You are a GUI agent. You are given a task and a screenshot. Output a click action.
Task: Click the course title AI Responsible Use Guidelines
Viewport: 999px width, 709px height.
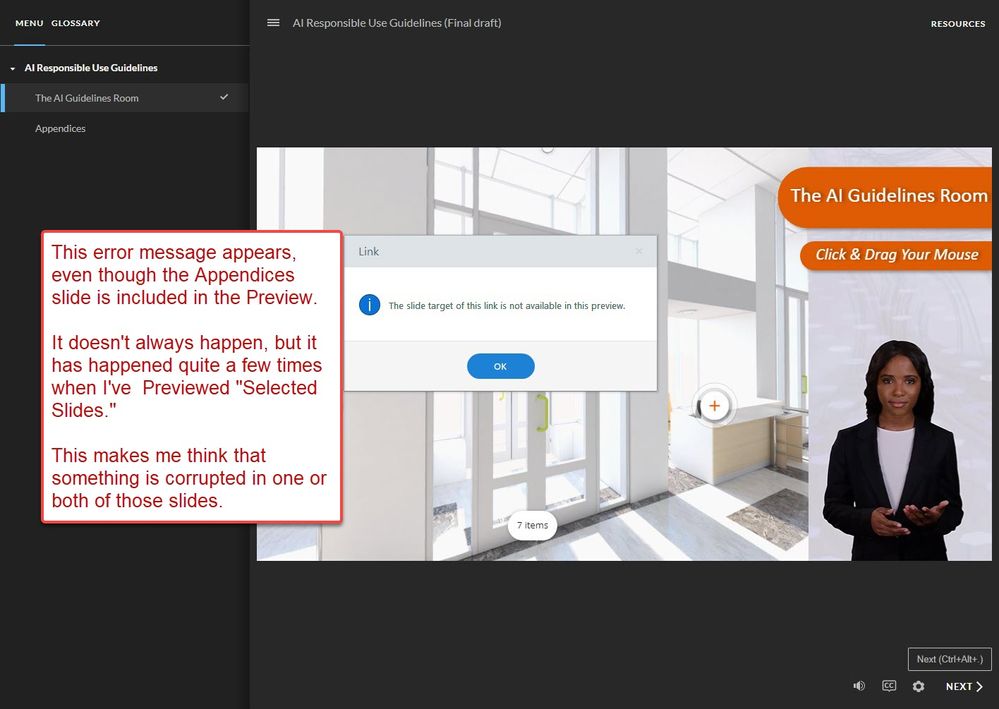coord(396,23)
